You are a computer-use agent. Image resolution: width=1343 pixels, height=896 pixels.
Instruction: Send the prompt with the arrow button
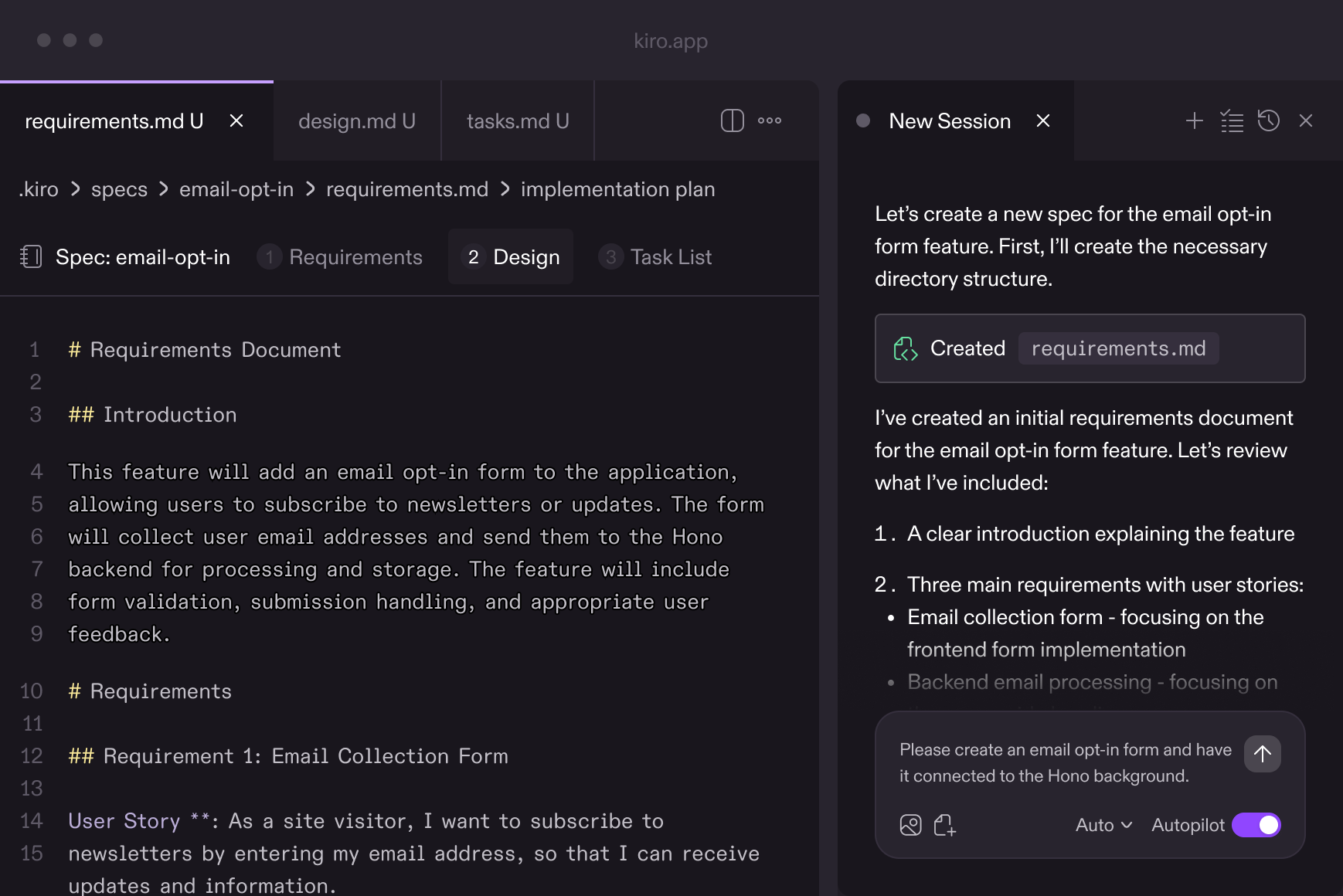coord(1262,754)
